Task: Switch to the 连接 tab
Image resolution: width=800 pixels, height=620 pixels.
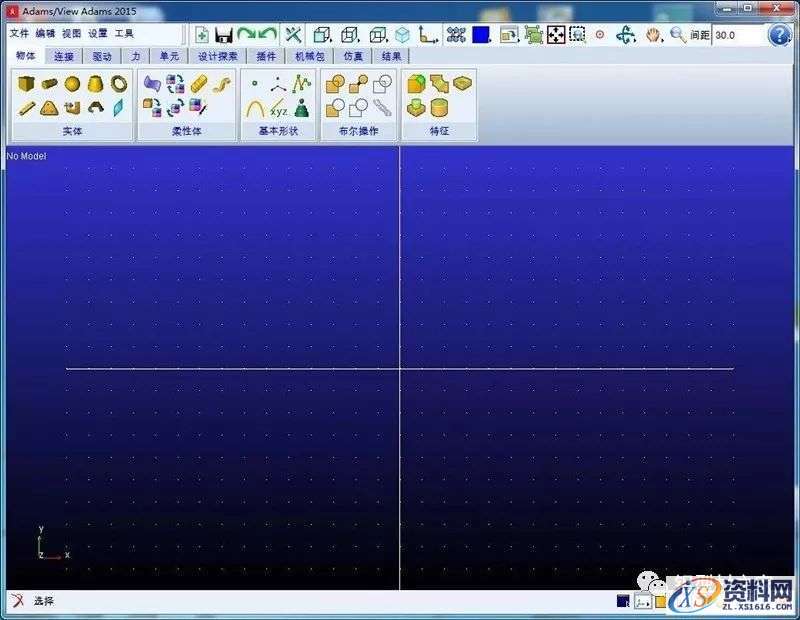Action: tap(64, 57)
